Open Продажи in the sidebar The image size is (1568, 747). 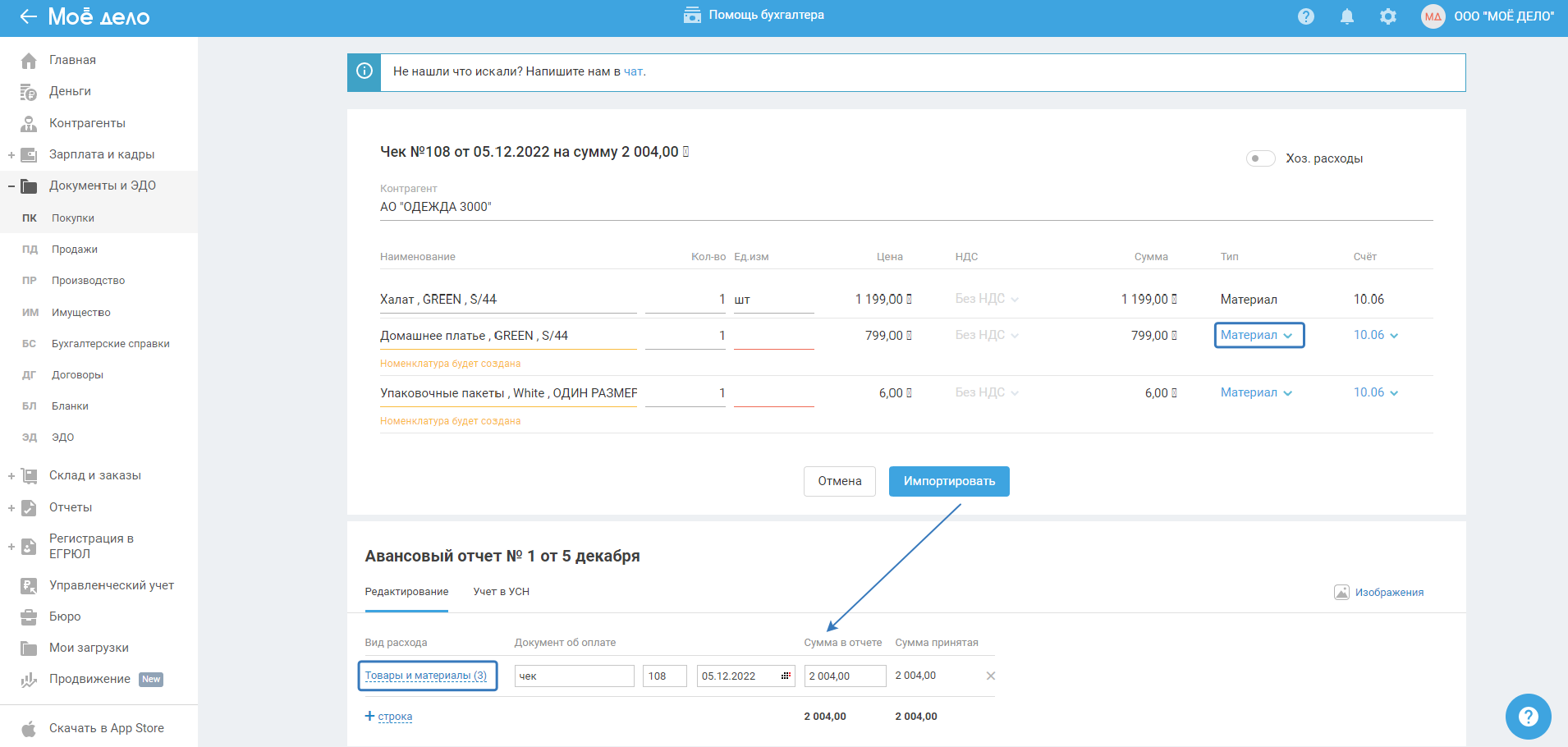pos(75,250)
